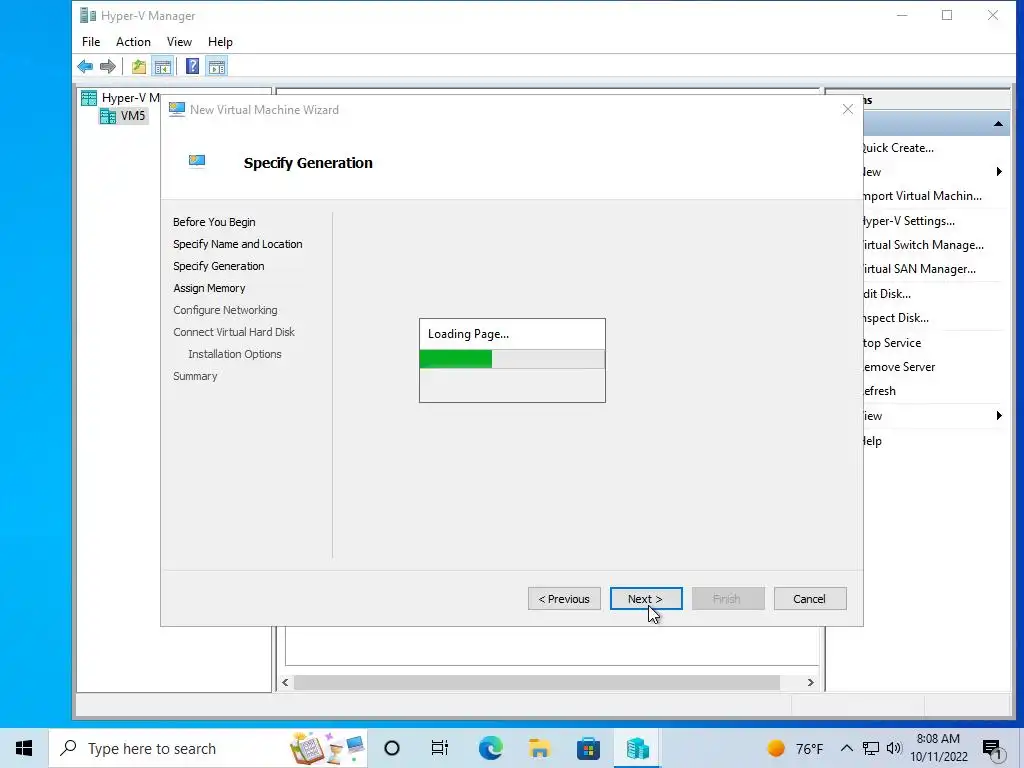Go to Assign Memory step
This screenshot has height=768, width=1024.
tap(209, 288)
